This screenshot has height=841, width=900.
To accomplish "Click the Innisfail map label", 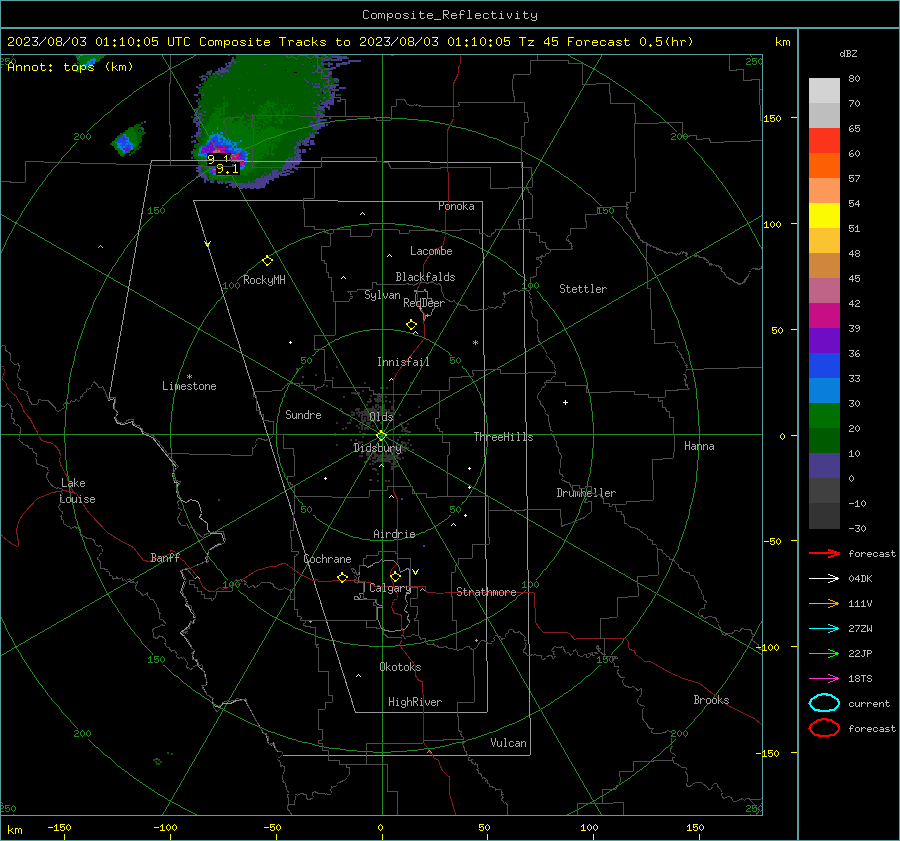I will tap(403, 362).
